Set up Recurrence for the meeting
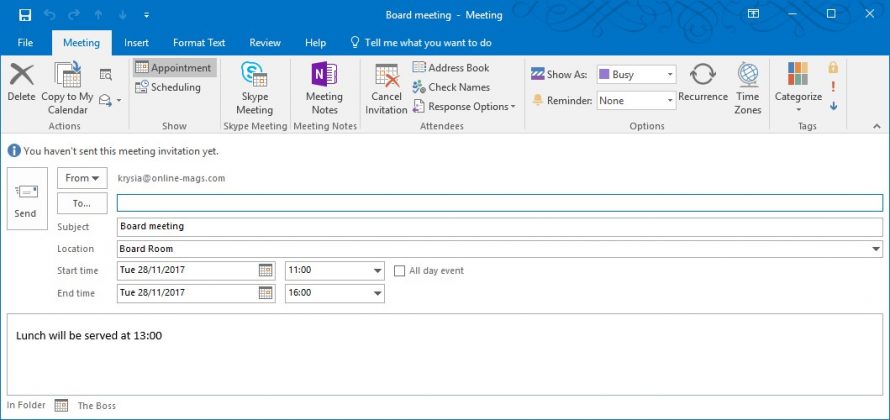This screenshot has width=890, height=420. click(703, 83)
